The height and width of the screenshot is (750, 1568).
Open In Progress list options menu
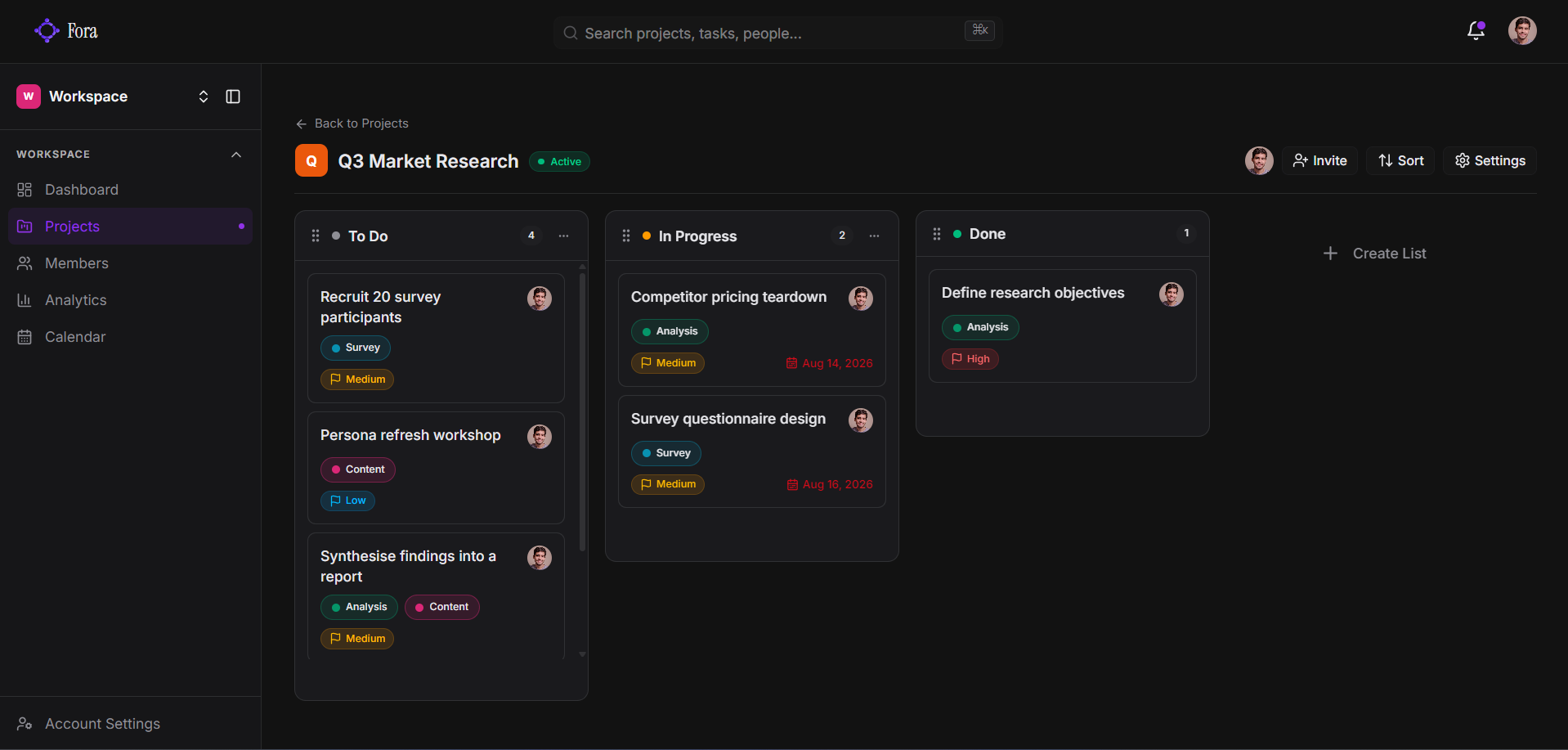875,236
